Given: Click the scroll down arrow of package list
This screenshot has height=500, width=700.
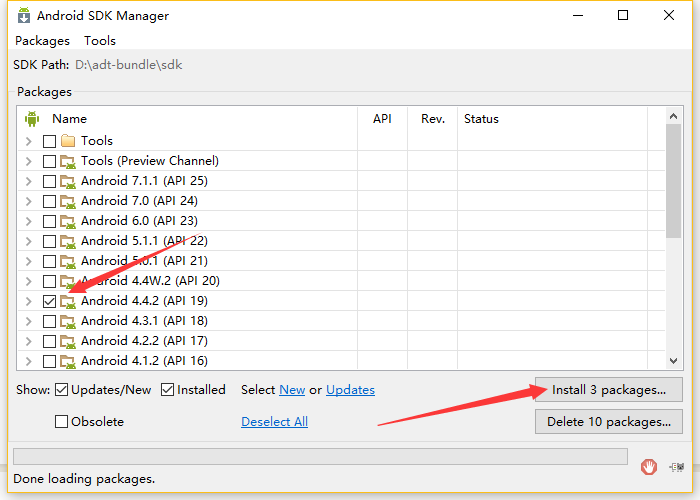Looking at the screenshot, I should tap(674, 360).
